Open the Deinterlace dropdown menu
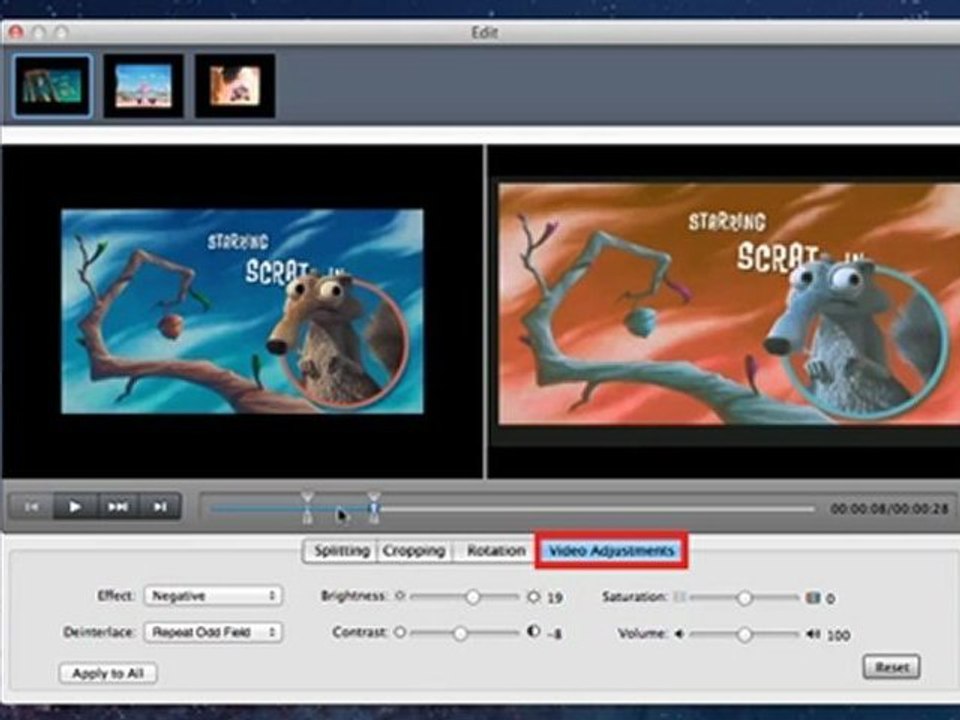Image resolution: width=960 pixels, height=720 pixels. (213, 632)
